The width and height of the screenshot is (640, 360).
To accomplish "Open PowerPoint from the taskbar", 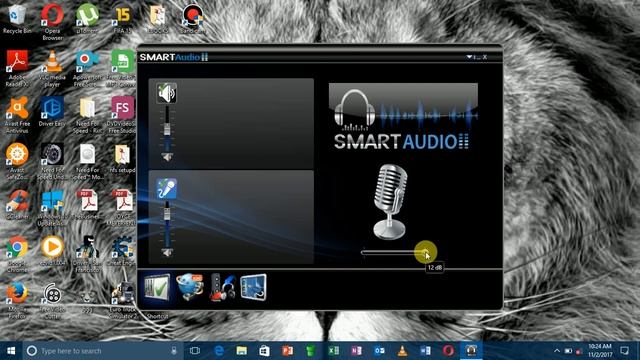I will 287,351.
